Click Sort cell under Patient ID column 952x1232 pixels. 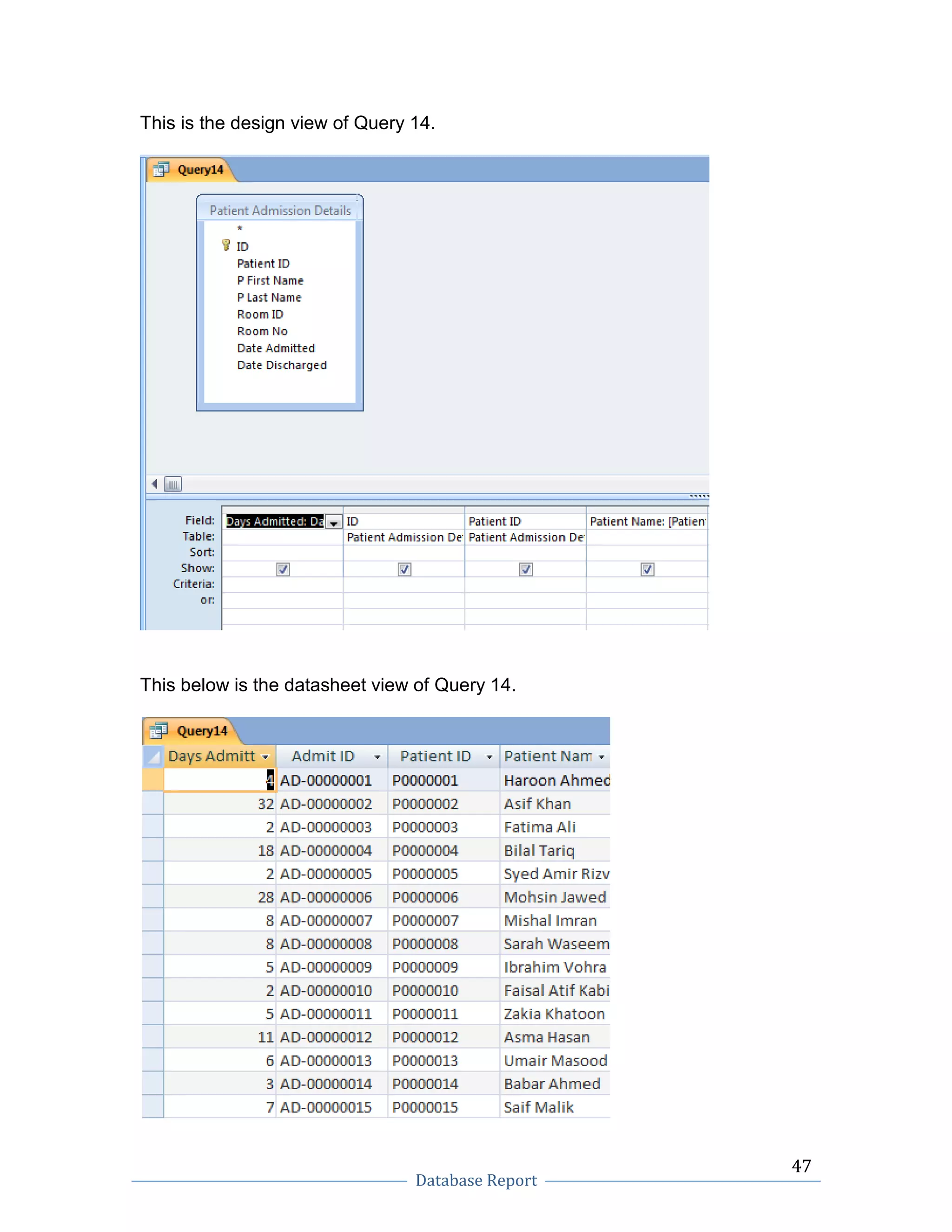click(526, 553)
